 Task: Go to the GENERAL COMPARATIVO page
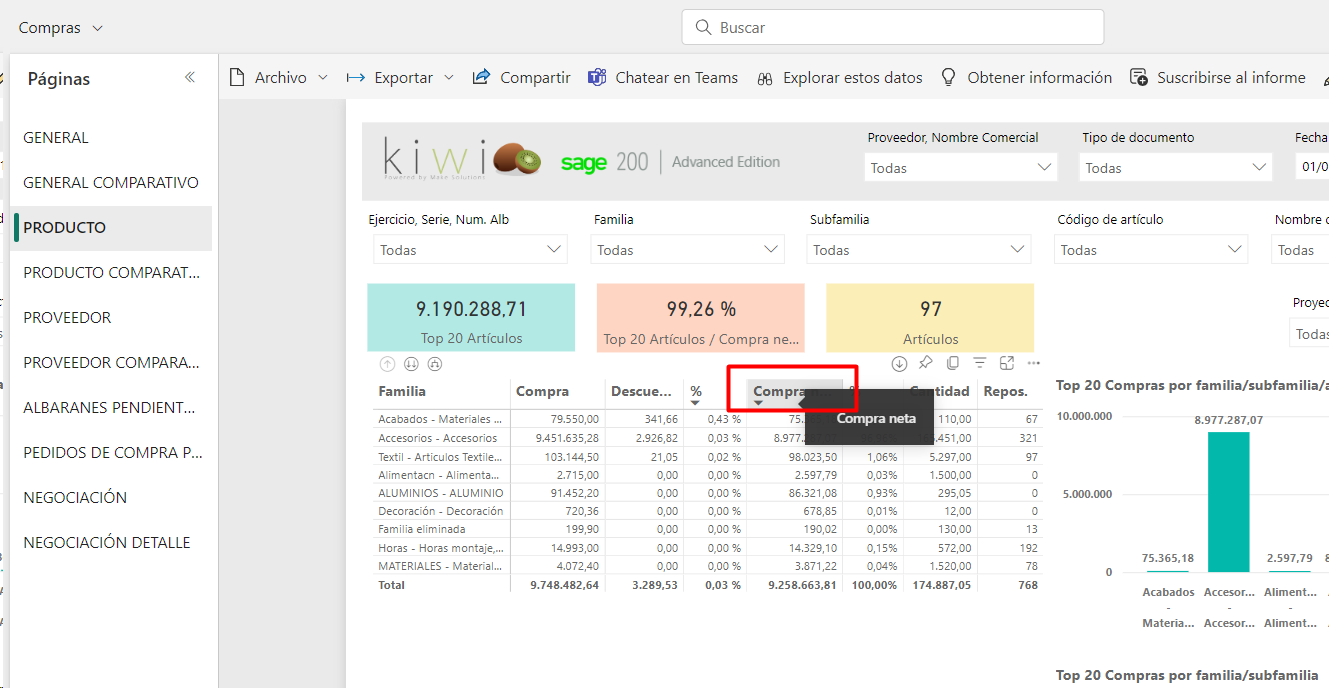point(111,183)
